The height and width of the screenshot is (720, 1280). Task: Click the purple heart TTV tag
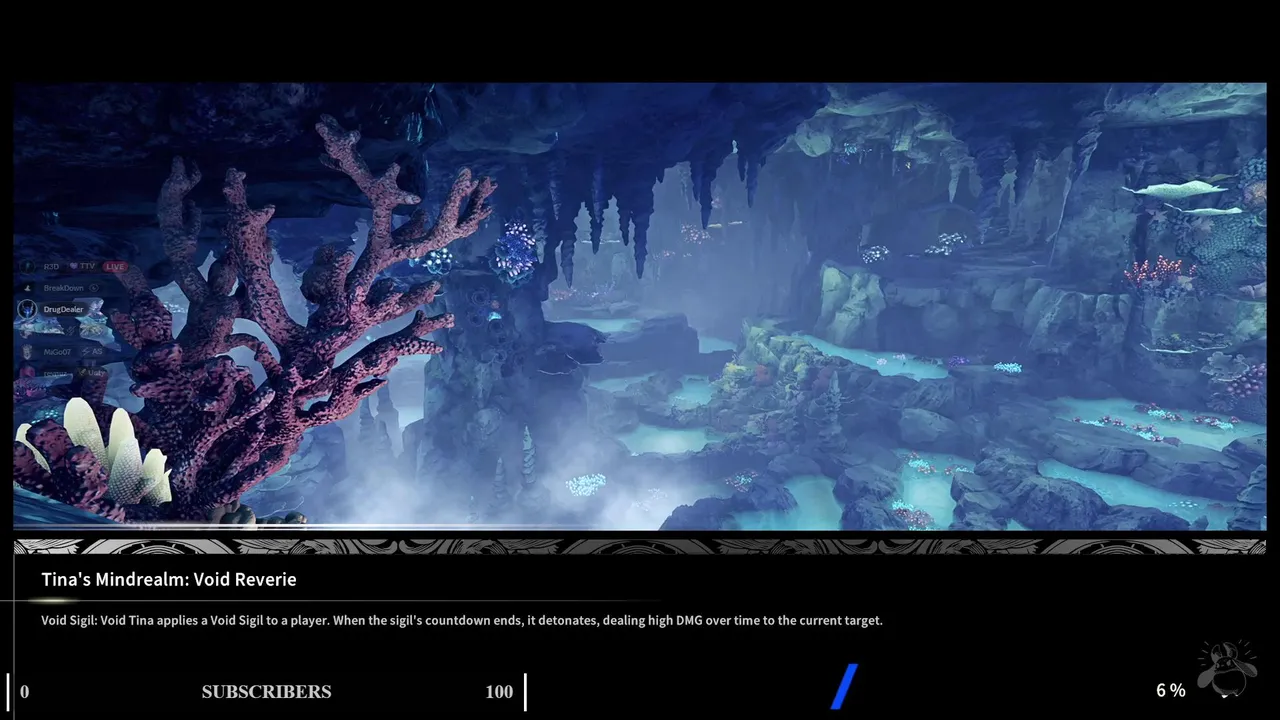(82, 266)
